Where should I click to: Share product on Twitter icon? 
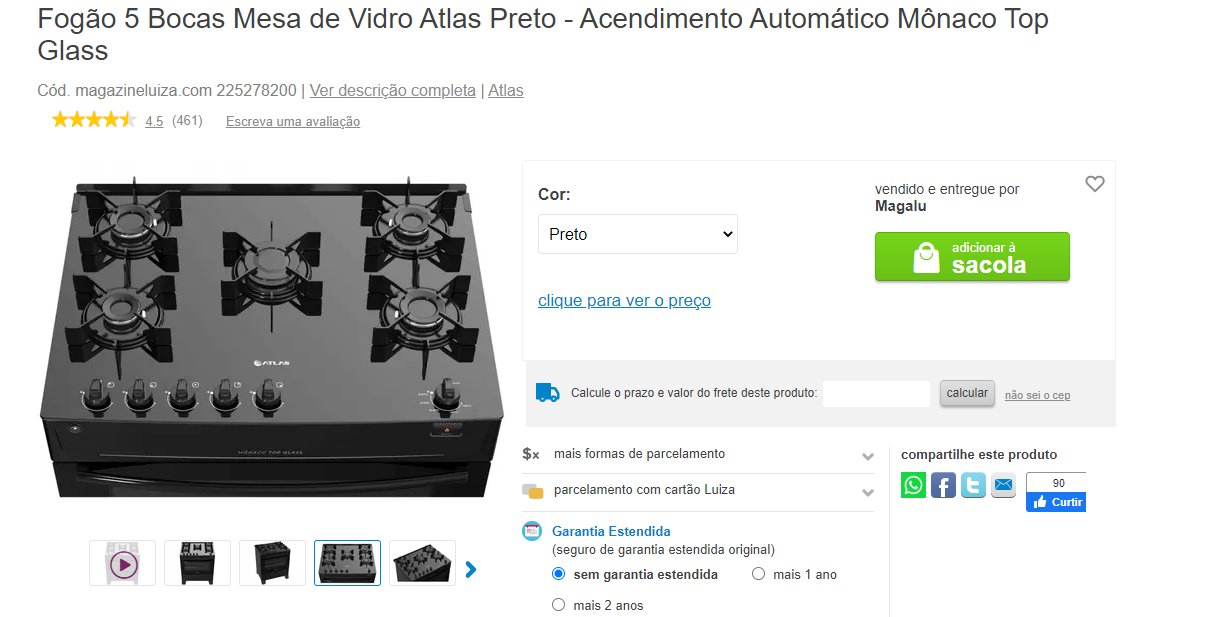pyautogui.click(x=973, y=485)
